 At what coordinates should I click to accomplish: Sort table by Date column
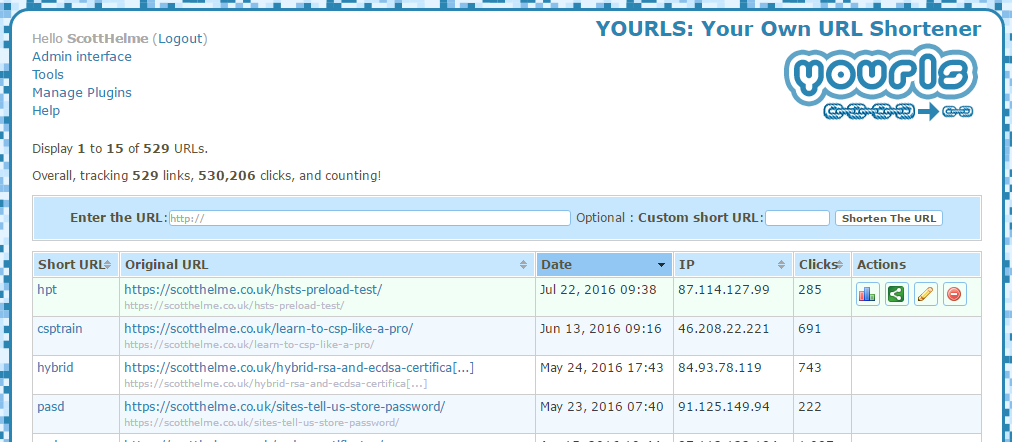click(604, 265)
